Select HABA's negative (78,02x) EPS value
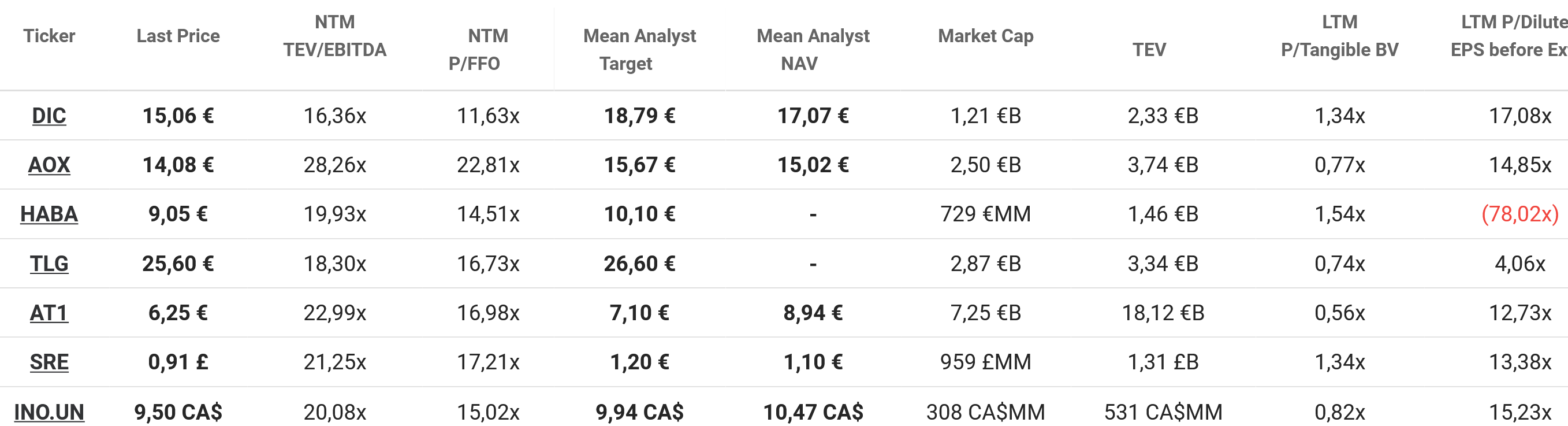This screenshot has height=426, width=1568. click(1519, 214)
